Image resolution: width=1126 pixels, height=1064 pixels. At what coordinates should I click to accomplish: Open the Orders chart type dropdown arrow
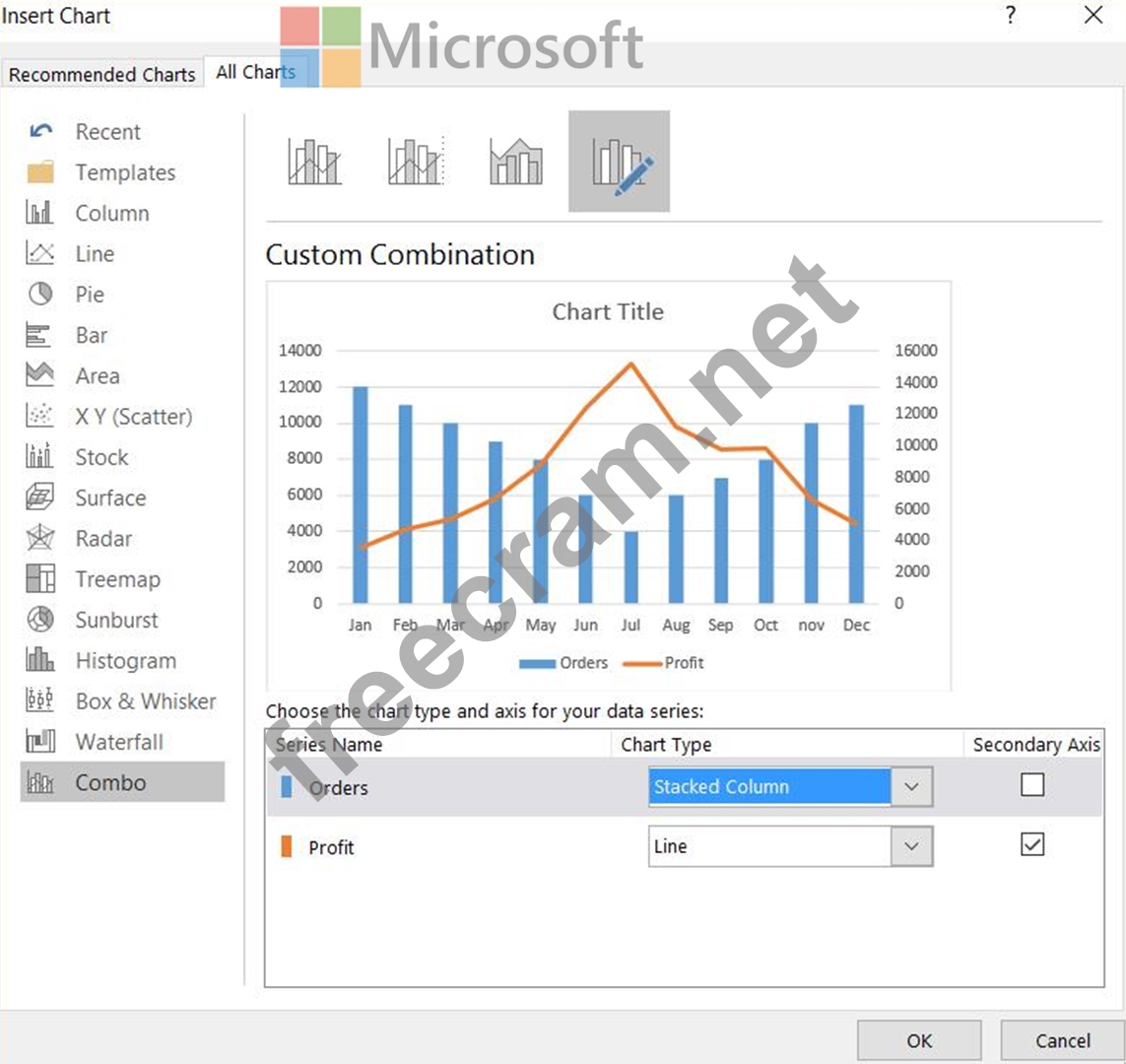pos(911,787)
